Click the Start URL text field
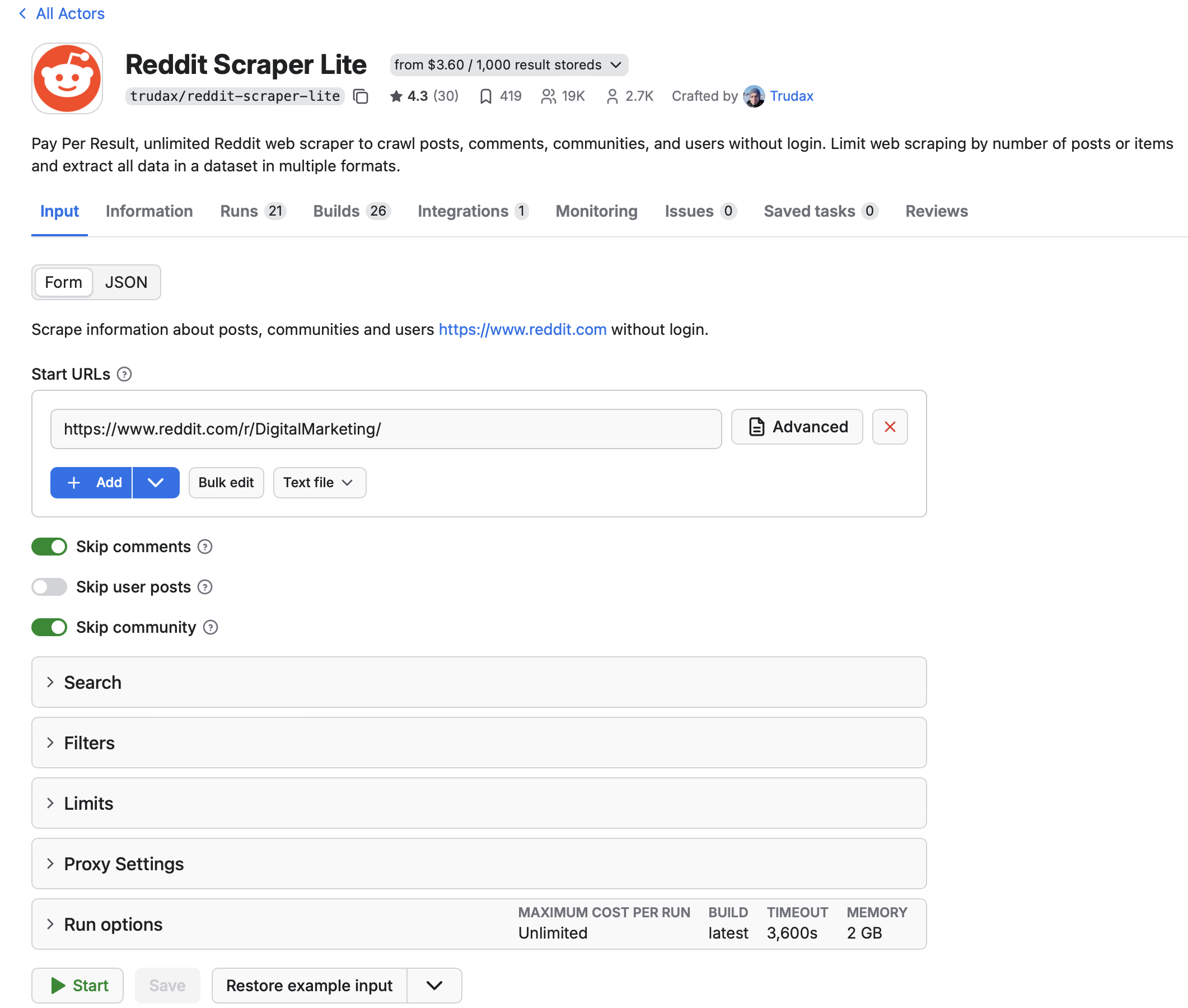Image resolution: width=1188 pixels, height=1008 pixels. [386, 429]
